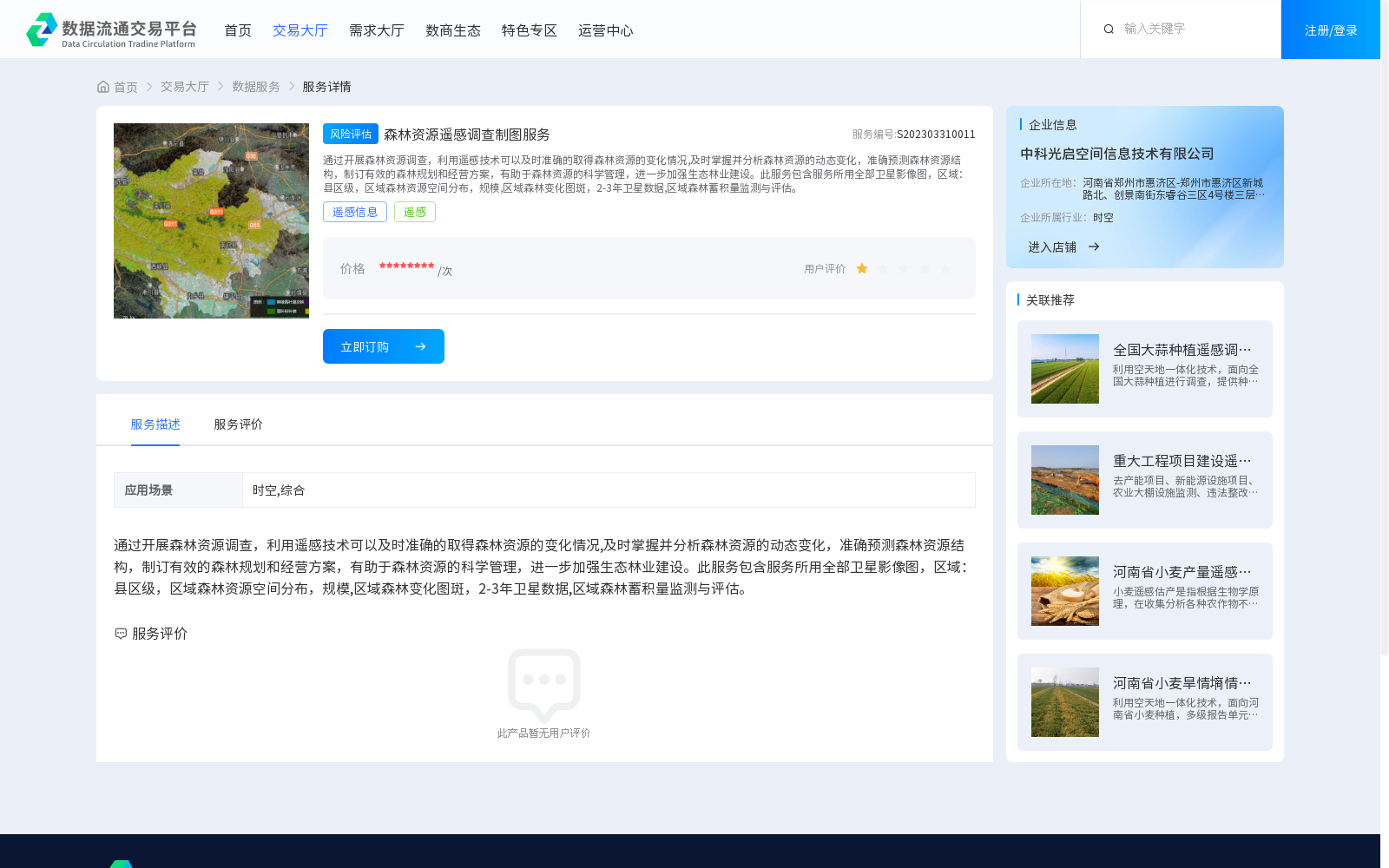Screen dimensions: 1389x868
Task: Click company name 中科光启空间信息技术有限公司
Action: (x=1117, y=154)
